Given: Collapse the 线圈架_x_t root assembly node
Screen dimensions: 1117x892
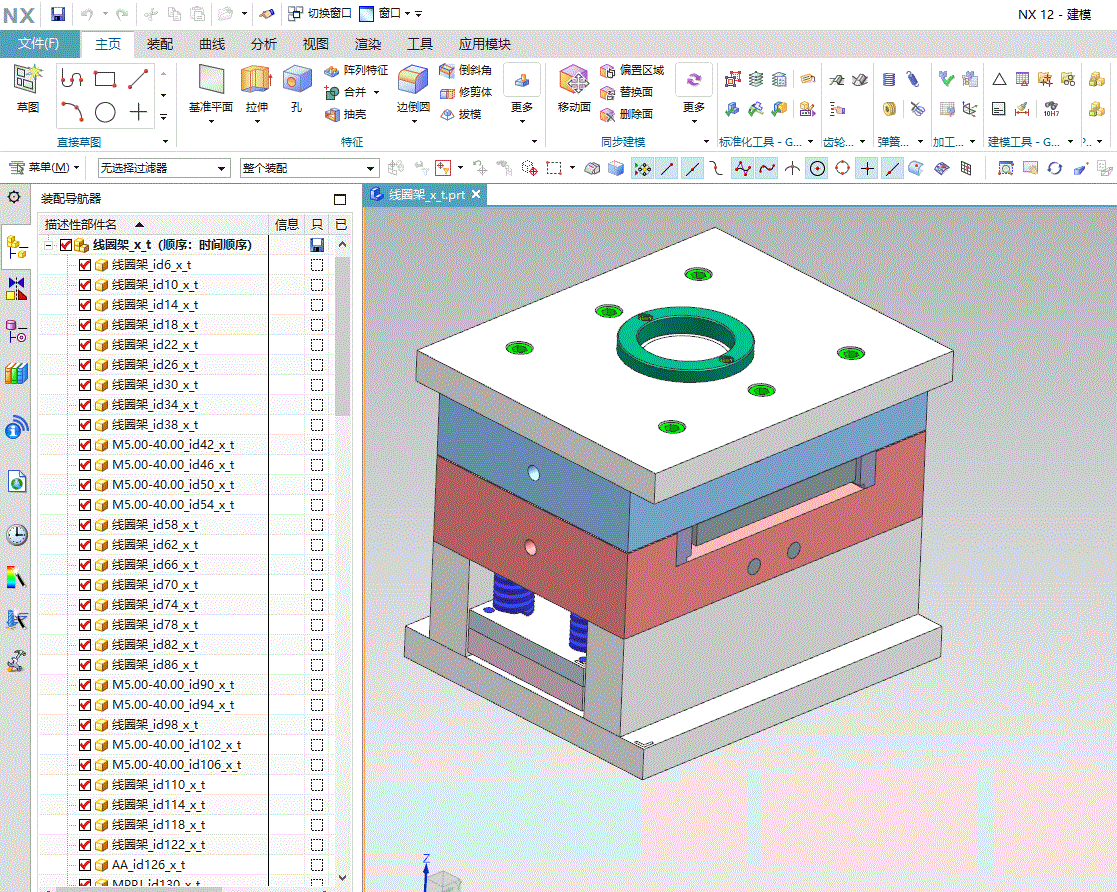Looking at the screenshot, I should coord(47,245).
